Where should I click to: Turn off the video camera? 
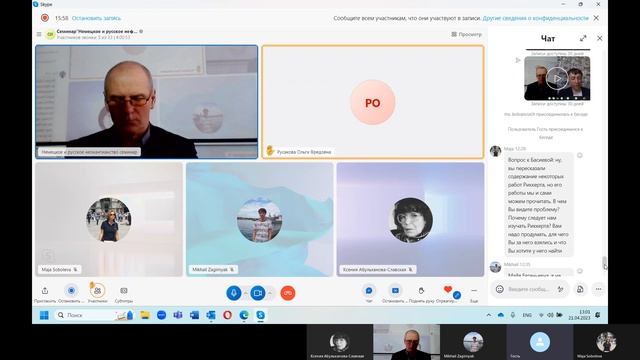258,293
